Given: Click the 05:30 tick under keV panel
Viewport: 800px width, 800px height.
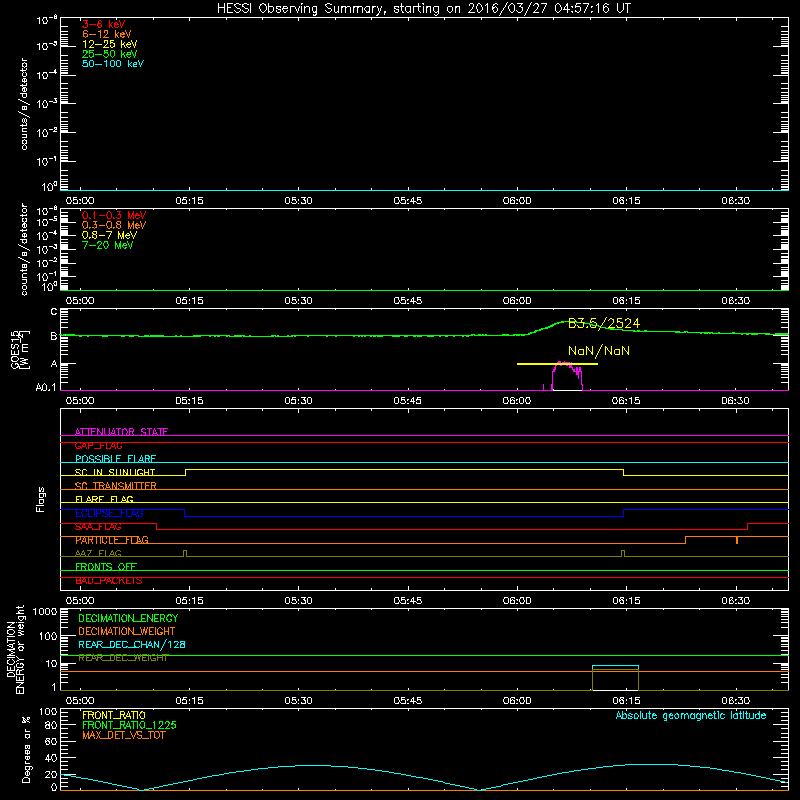Looking at the screenshot, I should 298,201.
